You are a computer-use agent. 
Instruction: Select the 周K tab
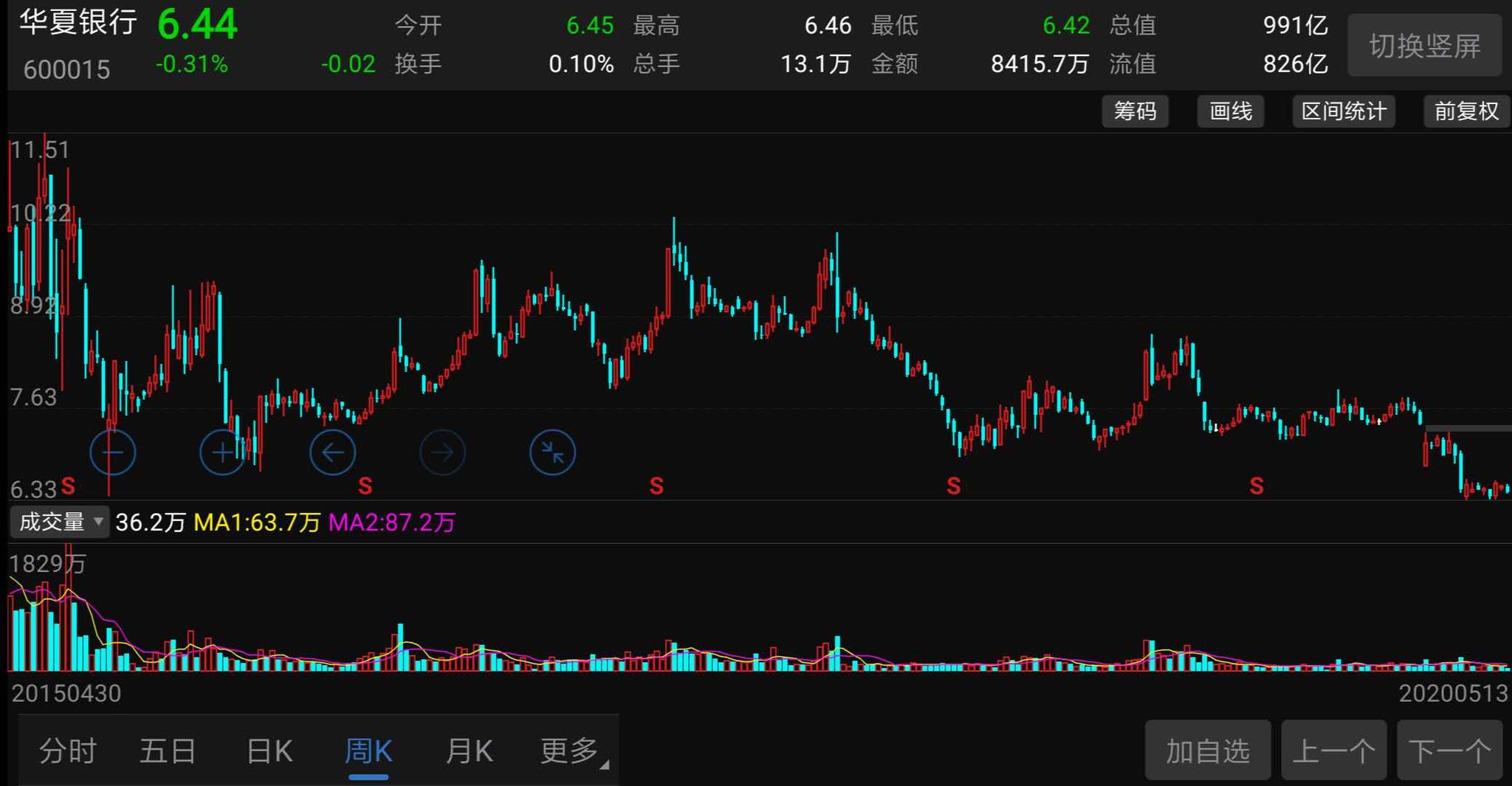tap(368, 751)
